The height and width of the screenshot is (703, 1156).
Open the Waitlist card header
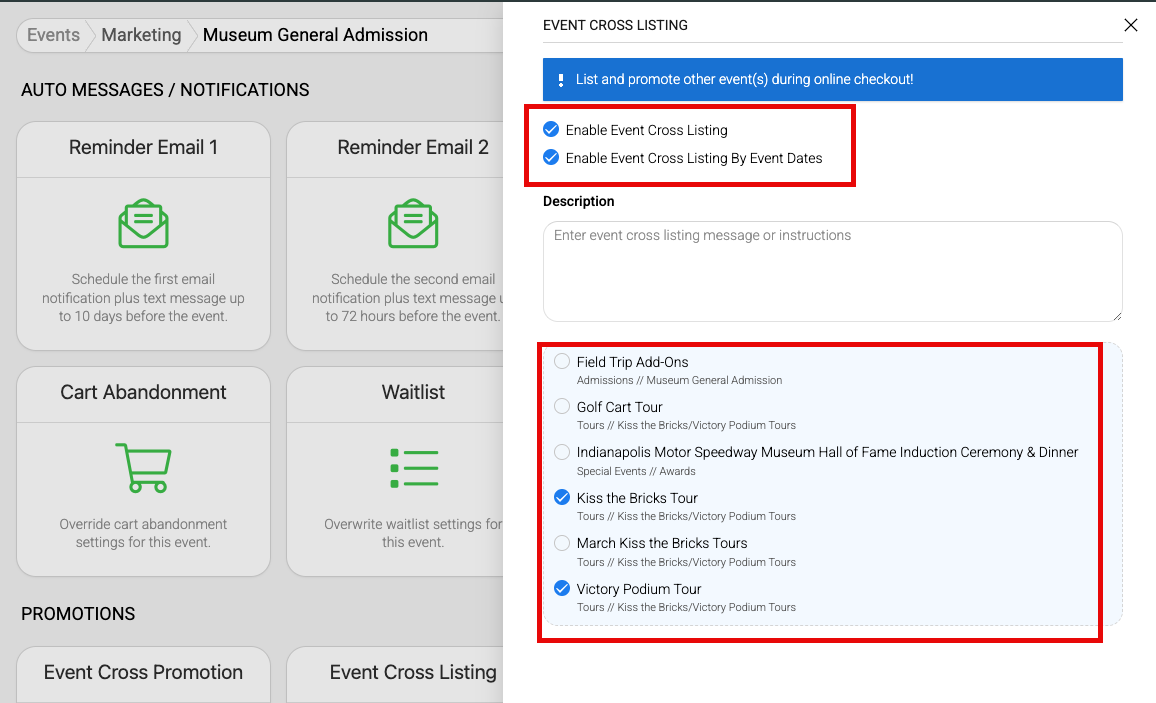[x=396, y=394]
